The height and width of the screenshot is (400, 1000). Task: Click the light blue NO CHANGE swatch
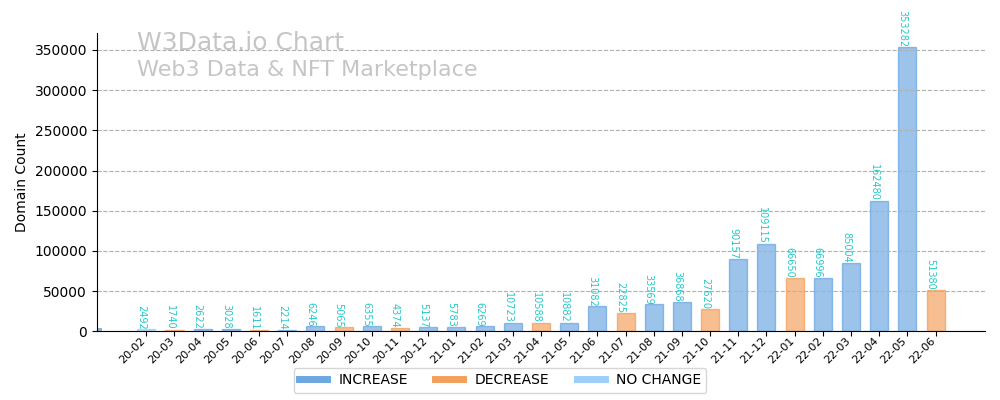(x=592, y=380)
